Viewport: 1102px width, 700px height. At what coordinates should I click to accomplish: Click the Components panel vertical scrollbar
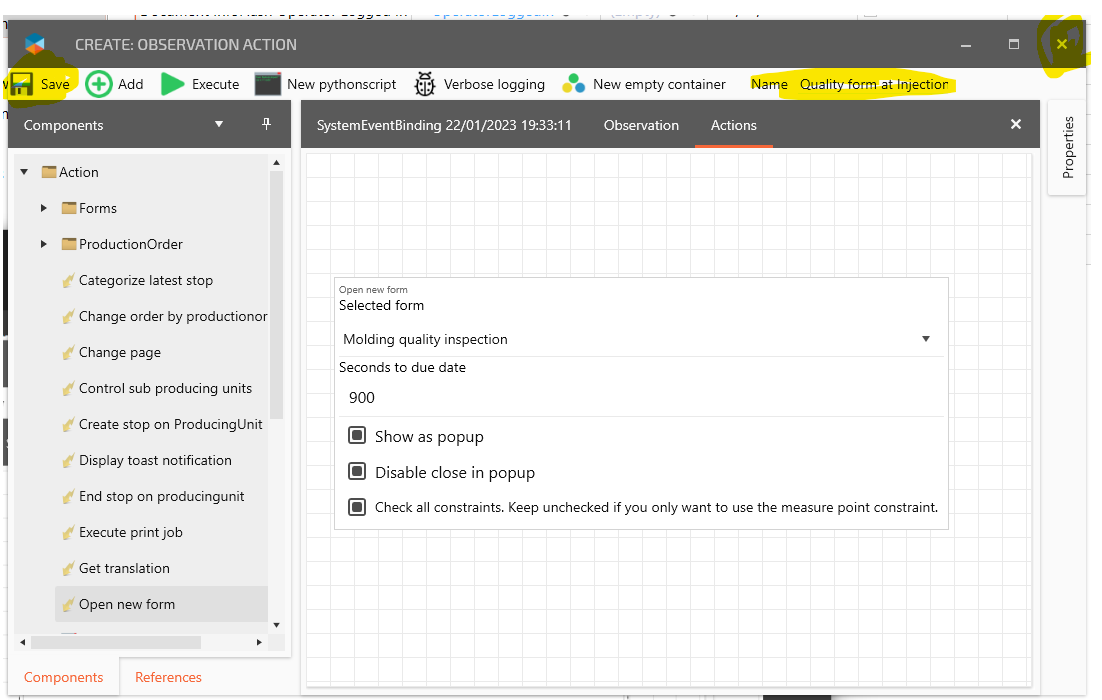[277, 300]
